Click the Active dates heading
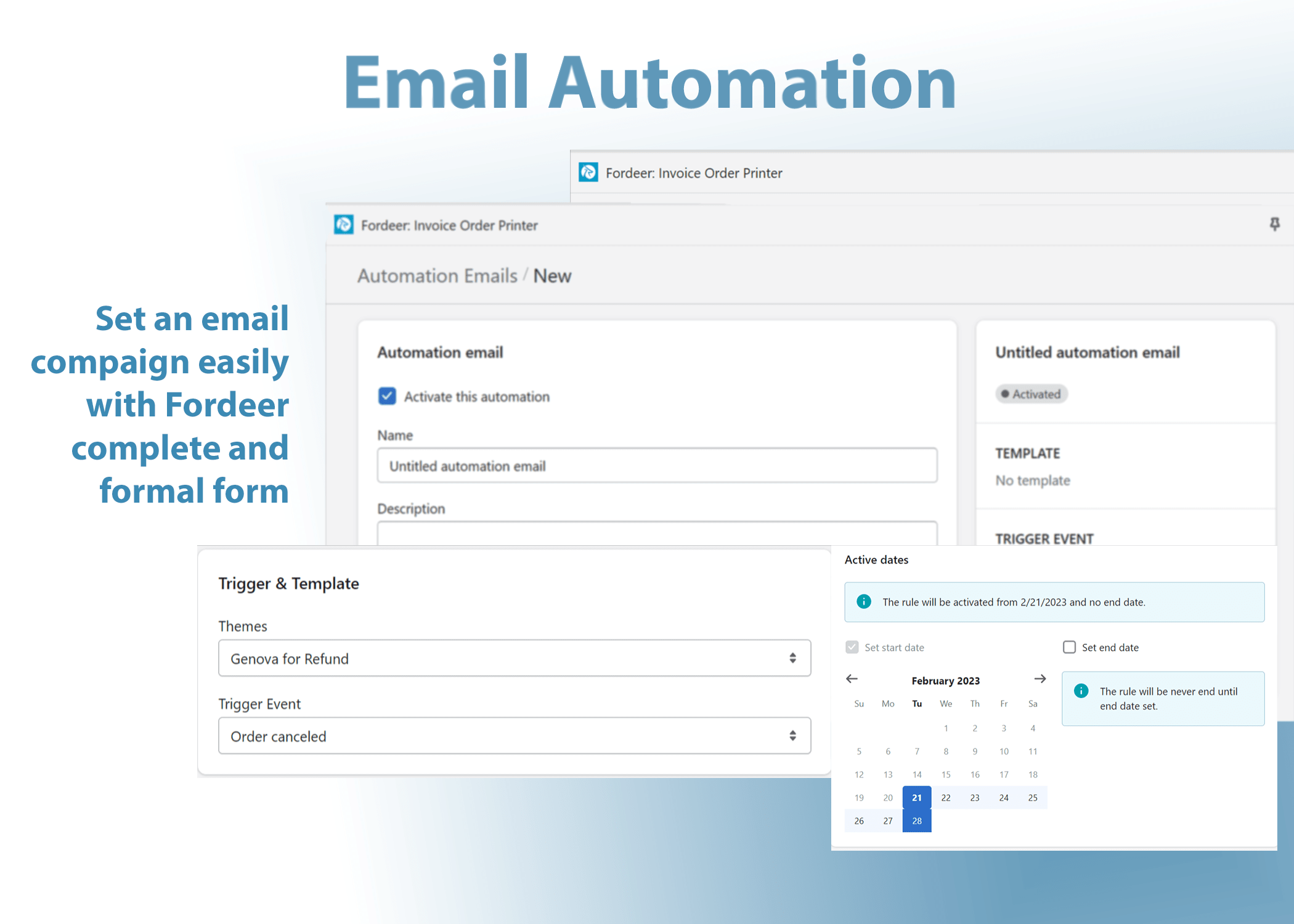1294x924 pixels. coord(876,560)
